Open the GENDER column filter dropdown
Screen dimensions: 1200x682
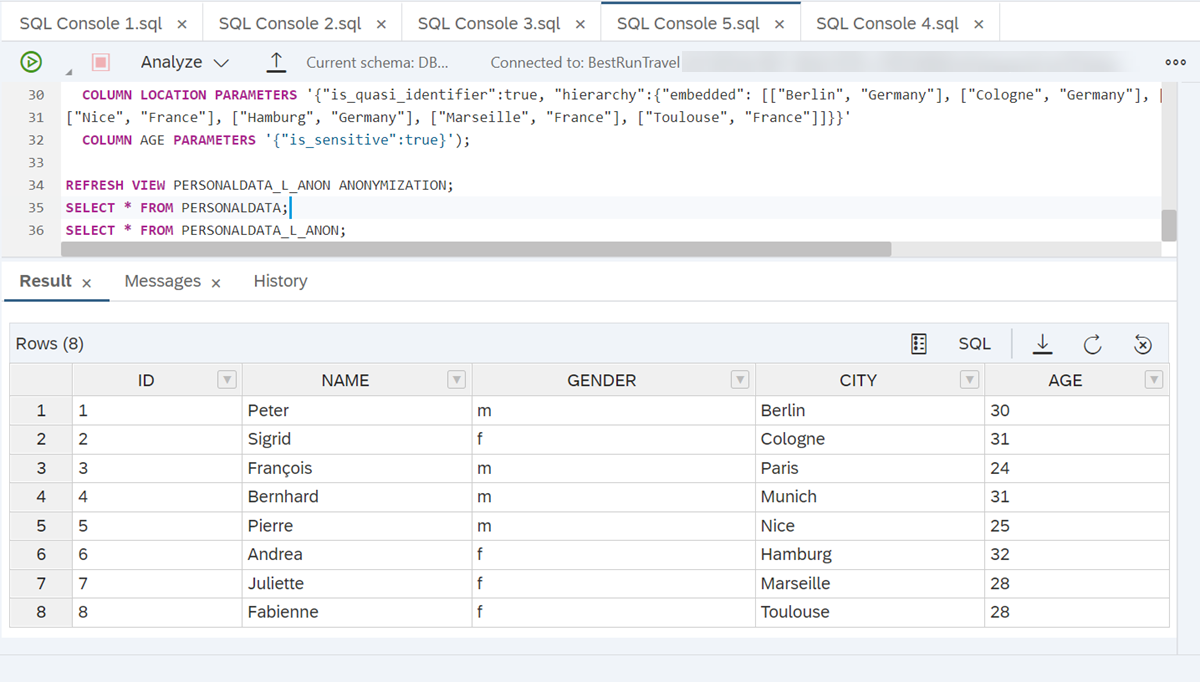click(x=740, y=380)
